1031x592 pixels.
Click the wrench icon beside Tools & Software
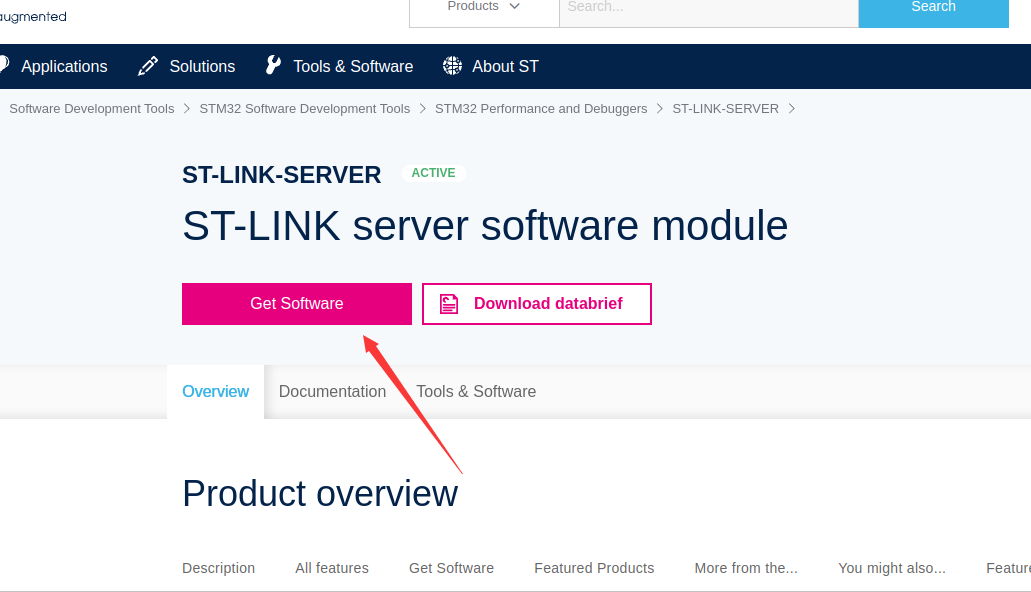click(274, 65)
